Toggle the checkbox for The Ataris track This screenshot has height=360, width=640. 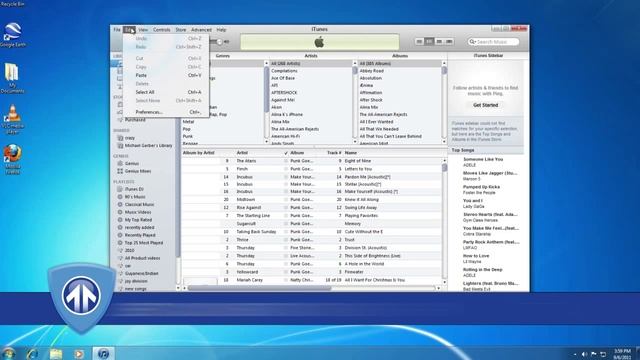tap(286, 161)
